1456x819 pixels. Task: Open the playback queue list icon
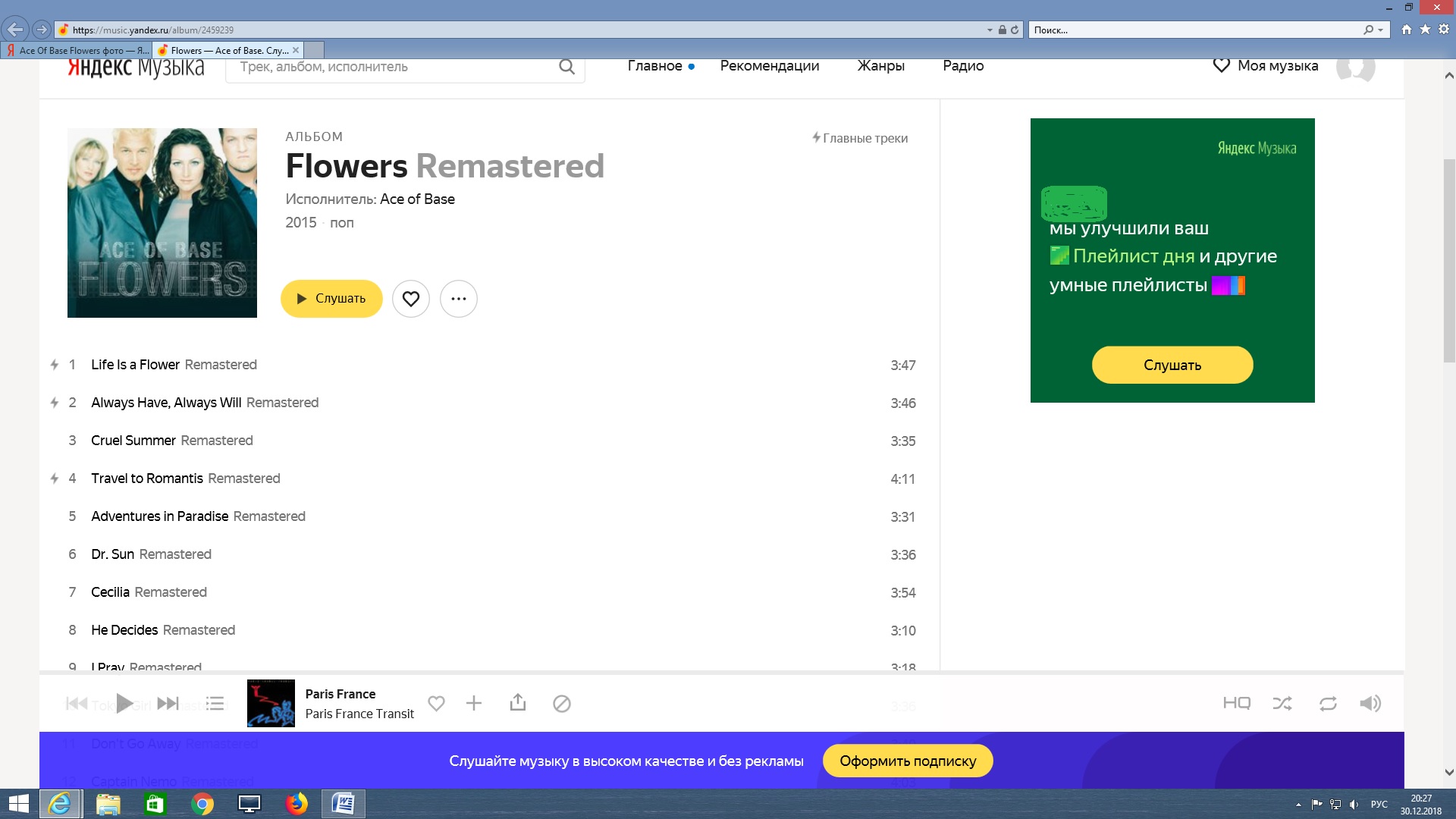pos(215,704)
